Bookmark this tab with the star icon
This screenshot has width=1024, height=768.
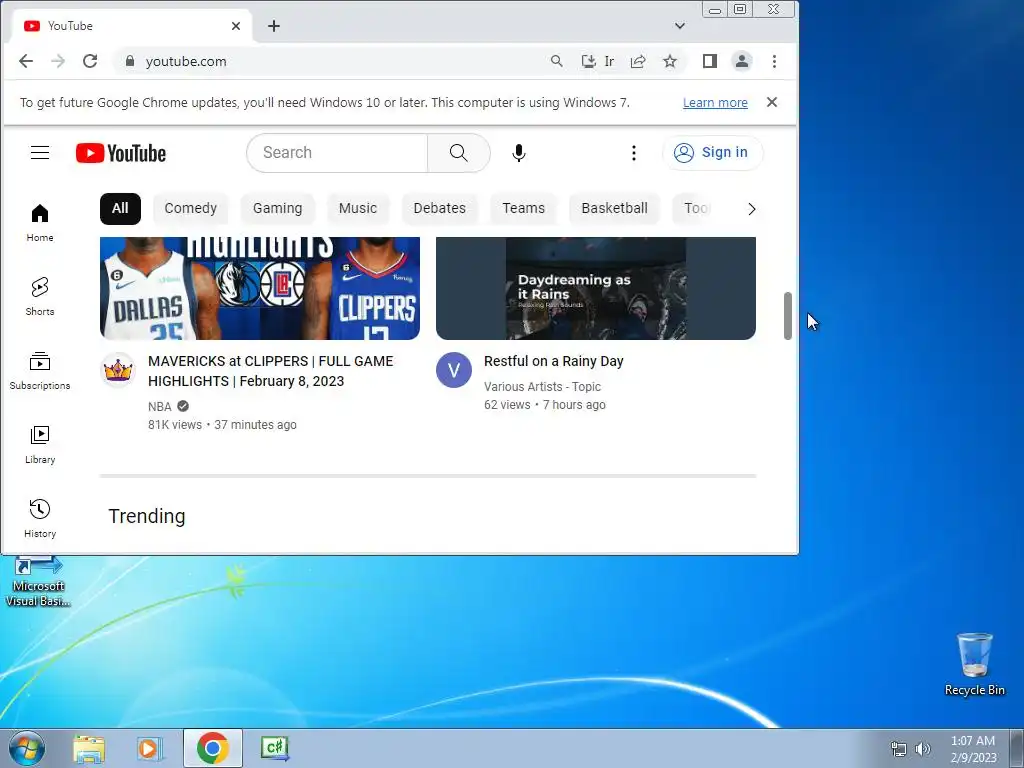pyautogui.click(x=669, y=61)
